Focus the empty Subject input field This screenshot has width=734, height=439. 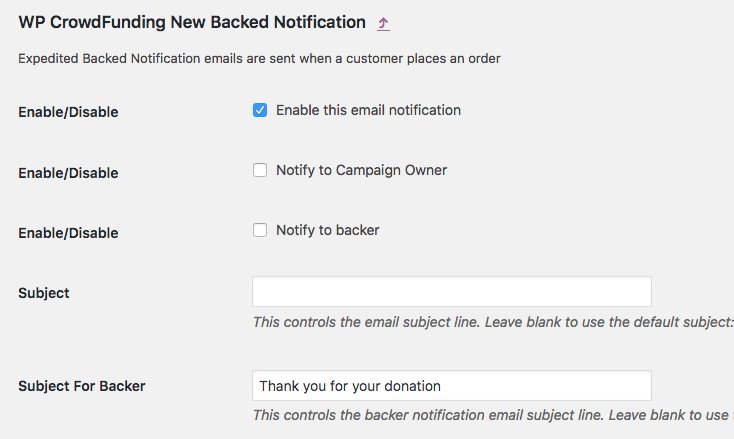[451, 292]
